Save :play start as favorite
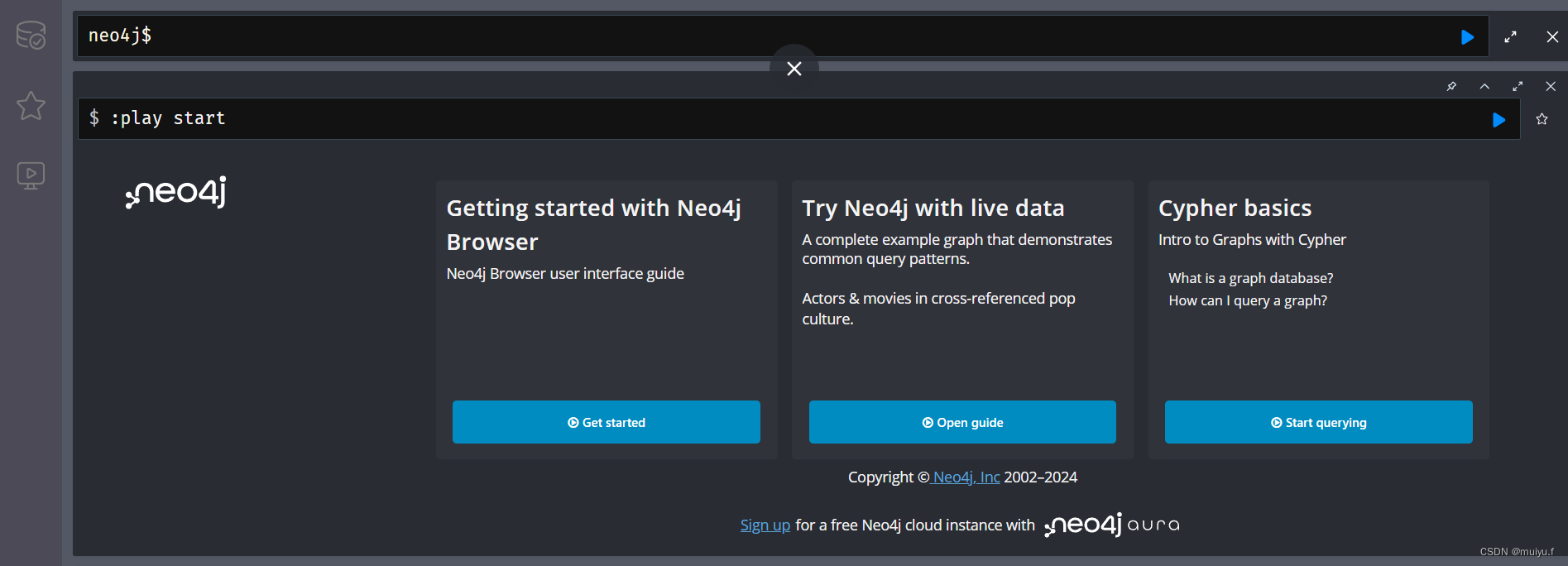Screen dimensions: 1568x566 1542,119
